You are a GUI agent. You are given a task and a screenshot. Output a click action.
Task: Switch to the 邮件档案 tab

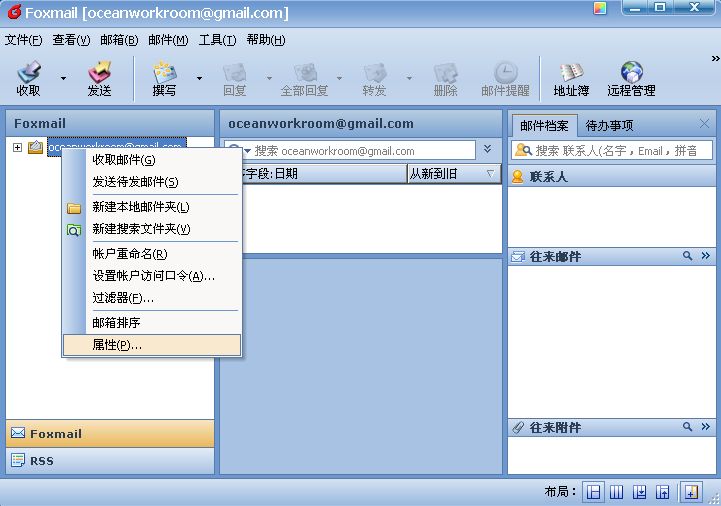[x=544, y=126]
